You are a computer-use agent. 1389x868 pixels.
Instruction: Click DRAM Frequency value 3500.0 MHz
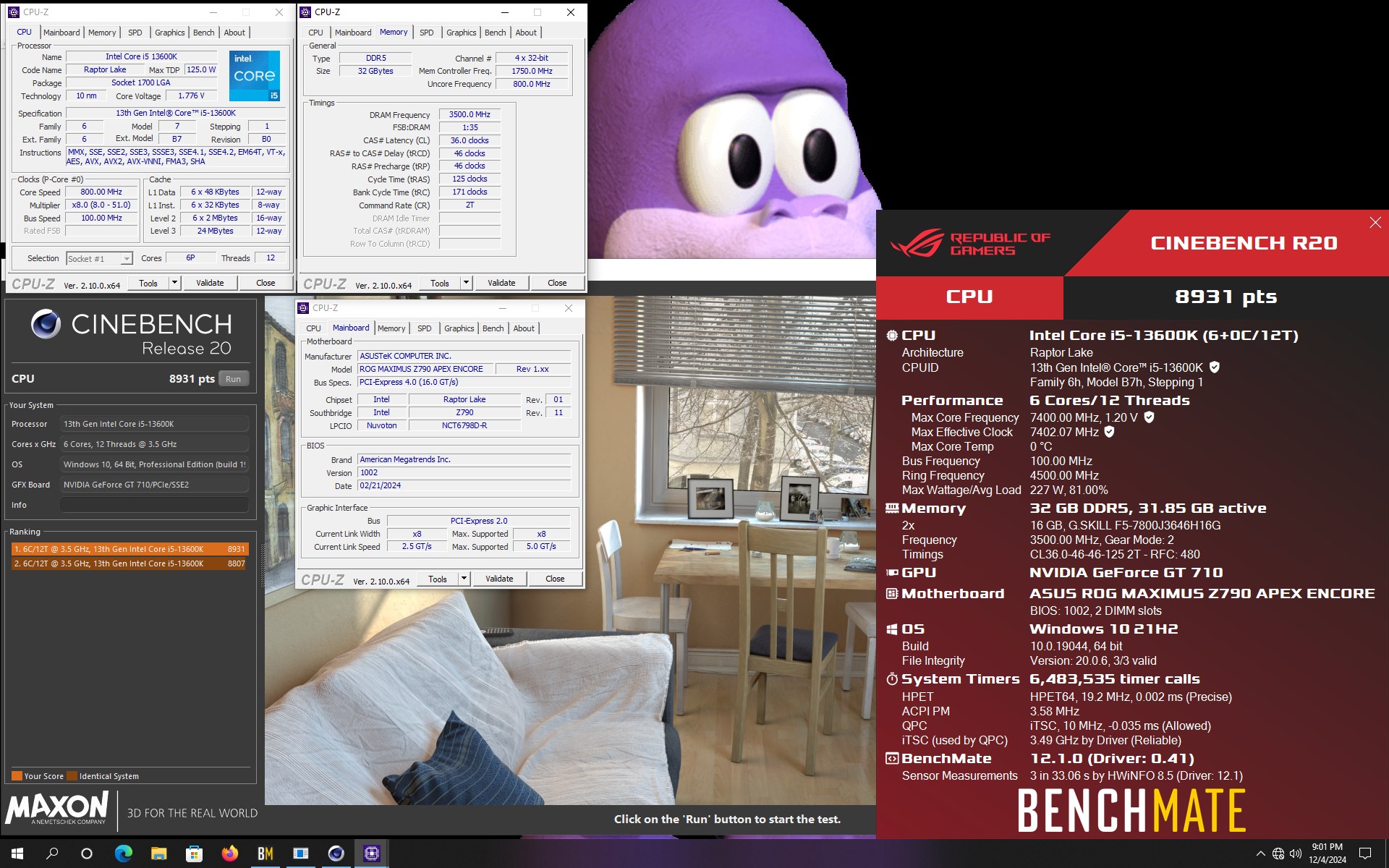470,114
